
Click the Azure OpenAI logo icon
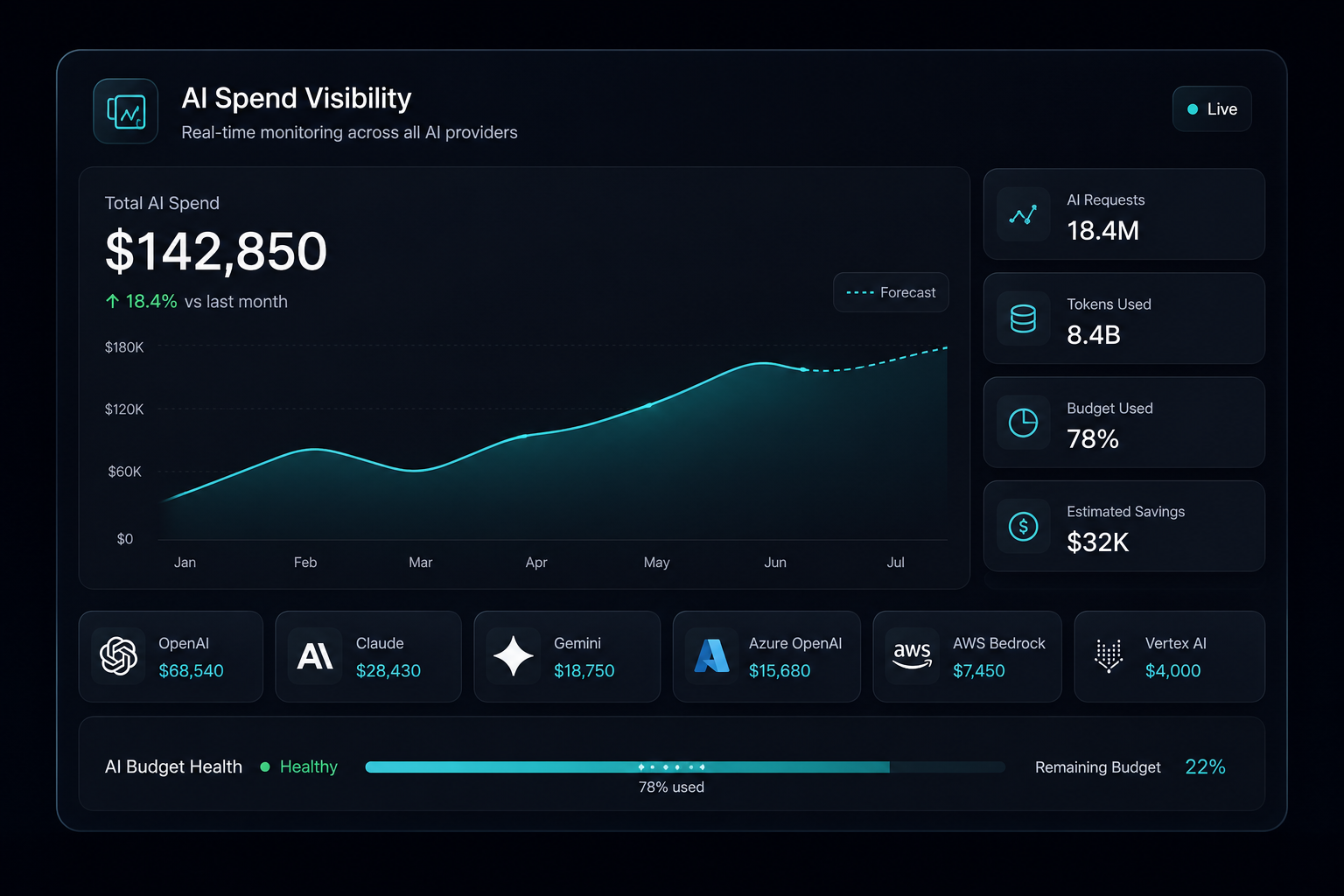(711, 656)
